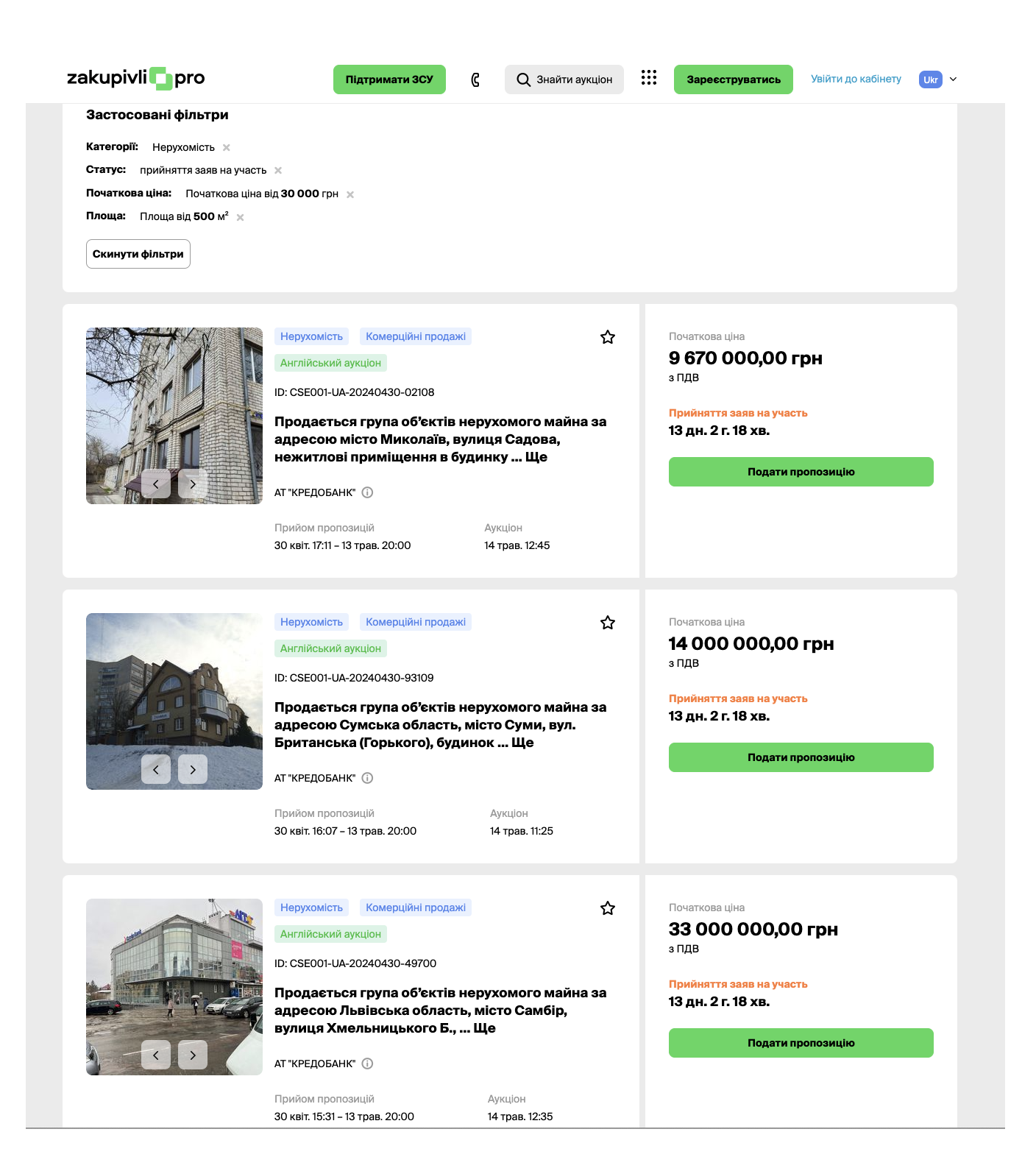
Task: Remove the status filter прийняття заяв на участь
Action: coord(278,171)
